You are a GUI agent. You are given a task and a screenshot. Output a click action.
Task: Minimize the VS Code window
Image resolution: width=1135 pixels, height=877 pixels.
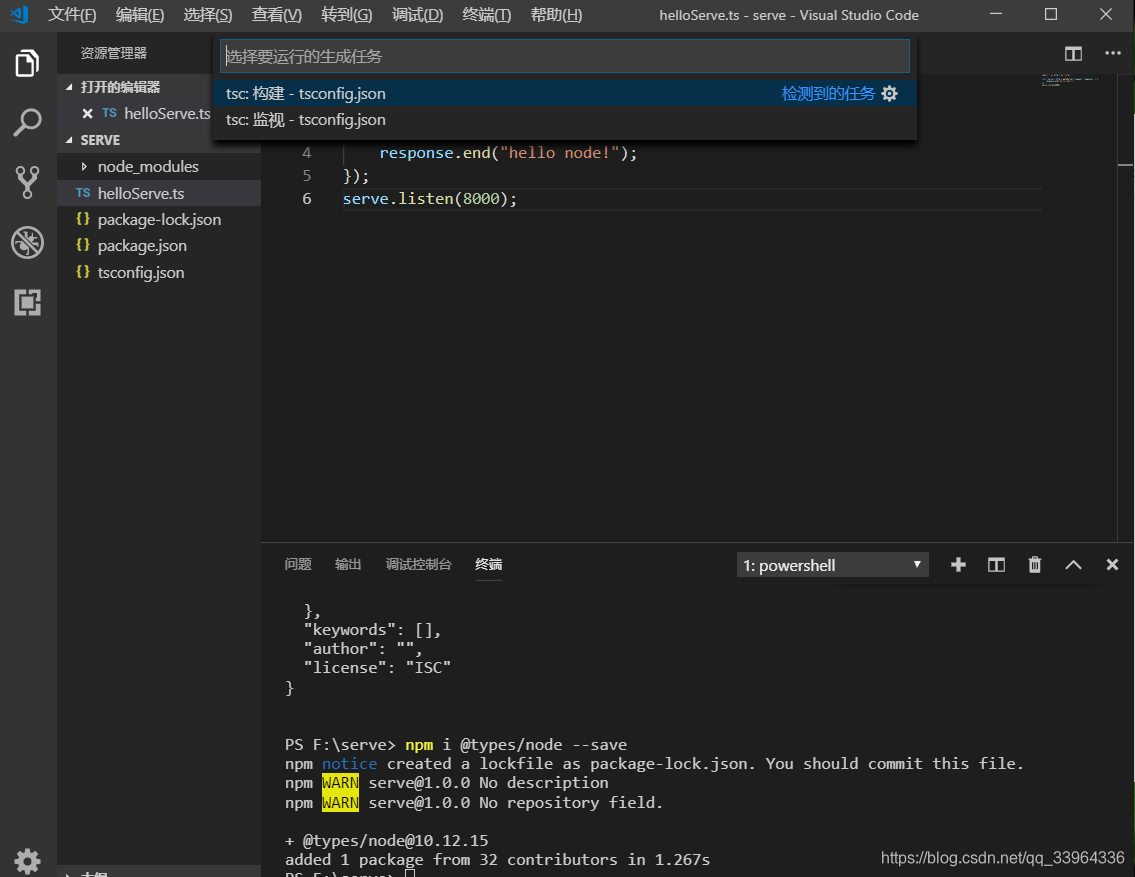pyautogui.click(x=996, y=14)
